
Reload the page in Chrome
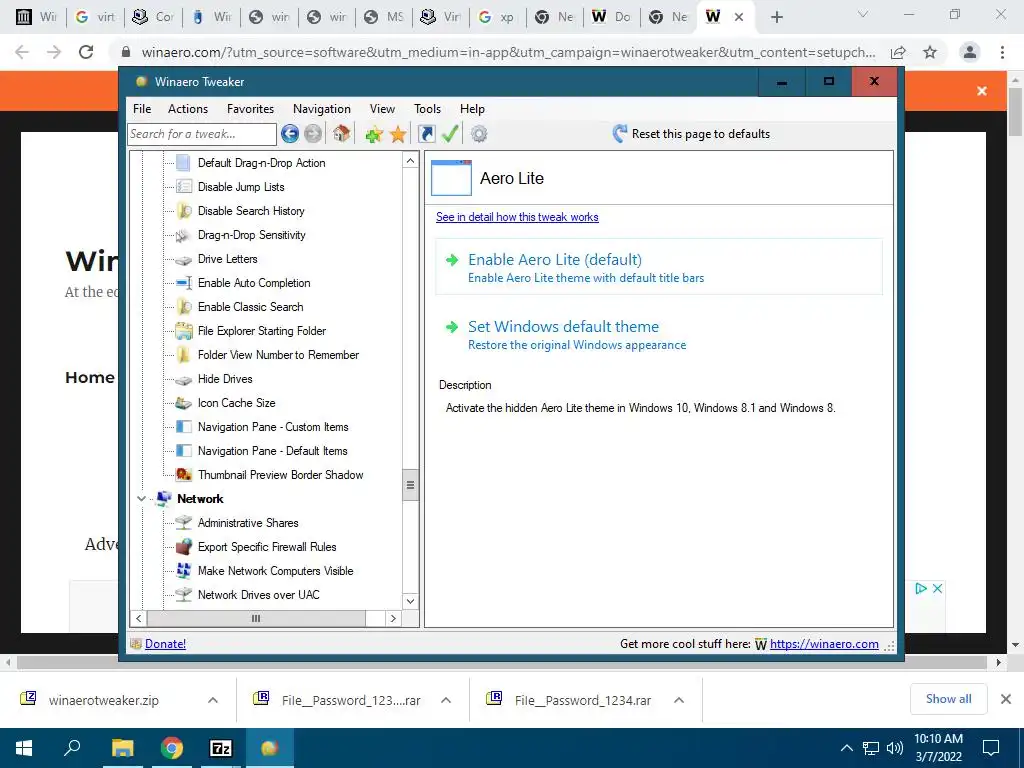(x=86, y=52)
